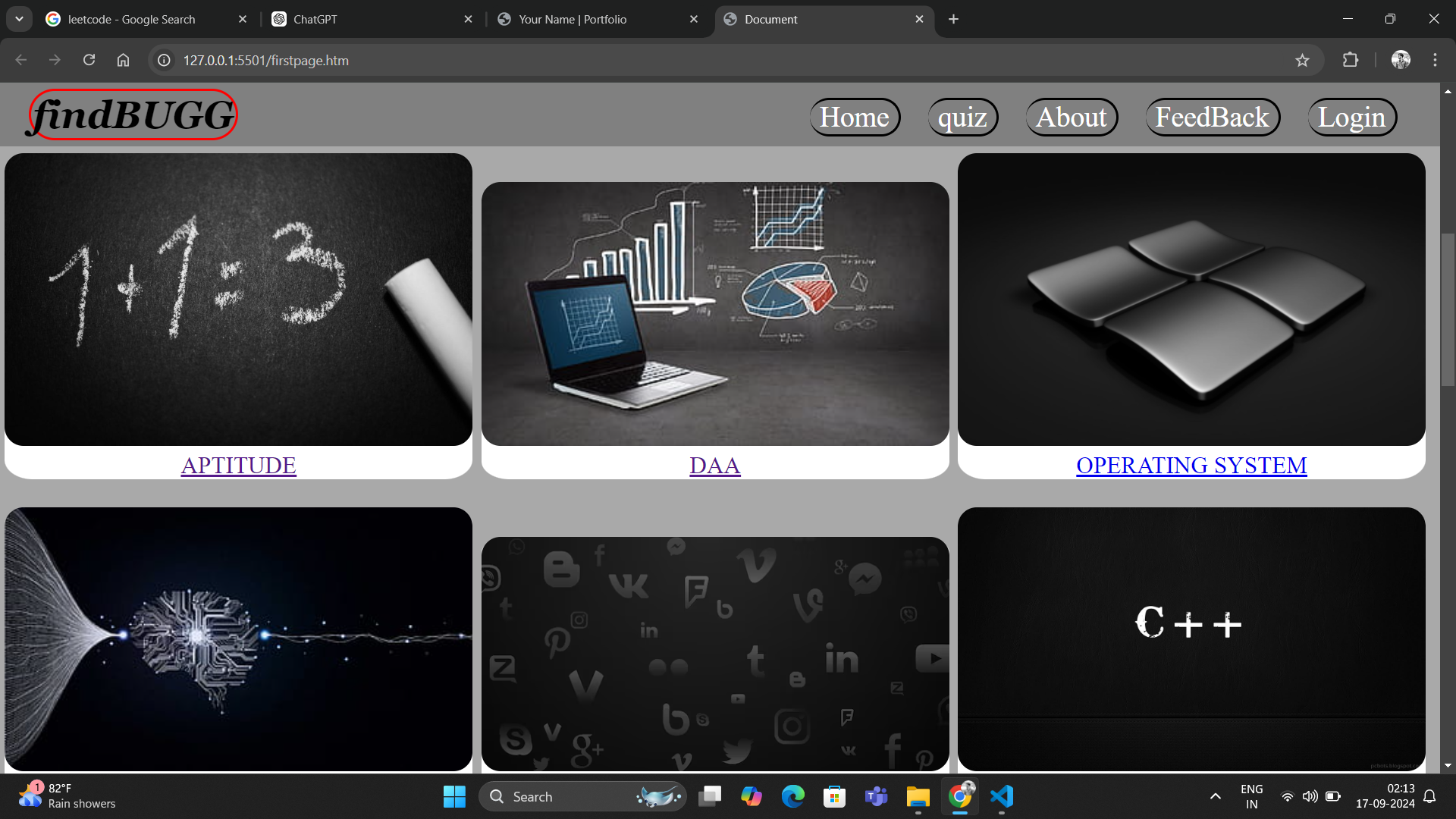
Task: Click the browser back arrow
Action: [x=21, y=60]
